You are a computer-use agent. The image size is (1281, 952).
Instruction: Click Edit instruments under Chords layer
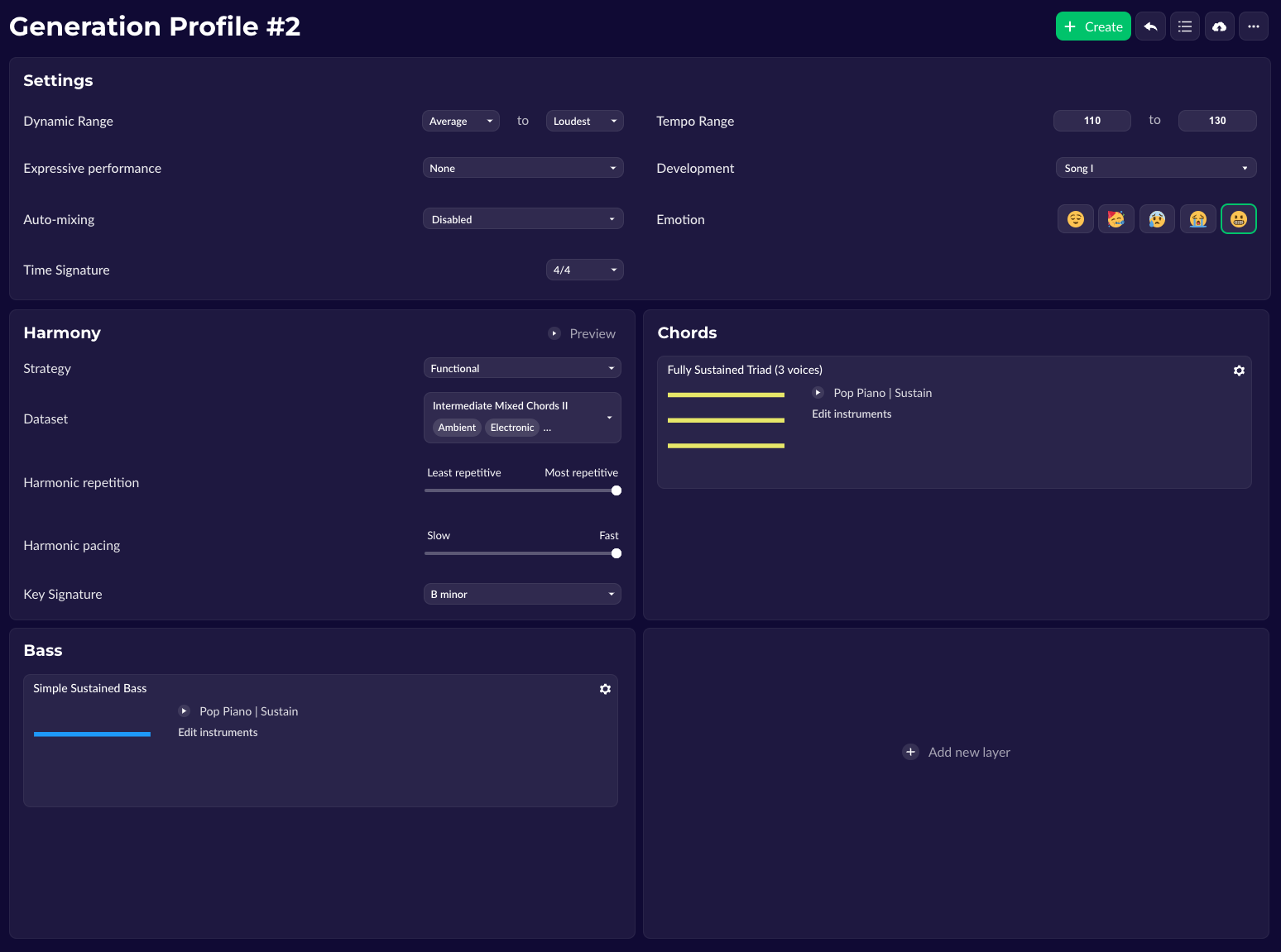tap(852, 414)
